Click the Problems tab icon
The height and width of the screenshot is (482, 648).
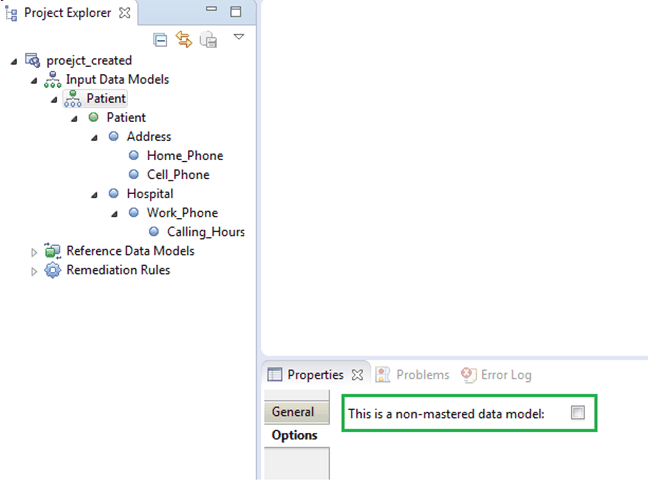click(x=383, y=375)
